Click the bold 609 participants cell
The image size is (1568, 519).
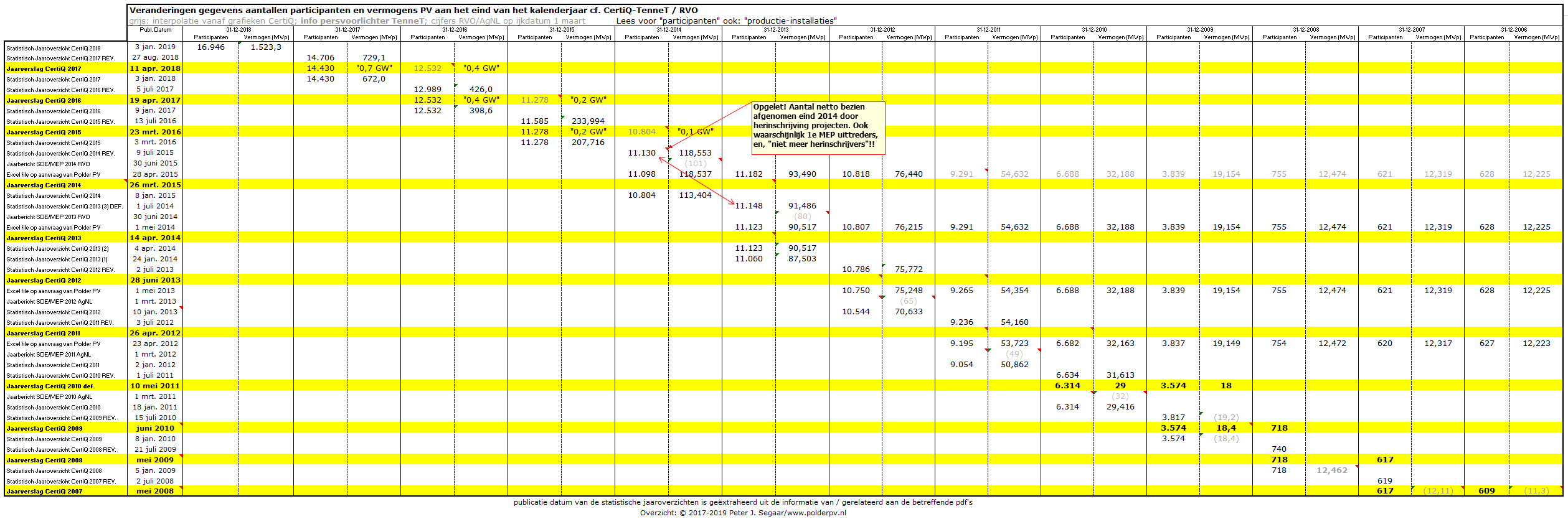point(1486,491)
